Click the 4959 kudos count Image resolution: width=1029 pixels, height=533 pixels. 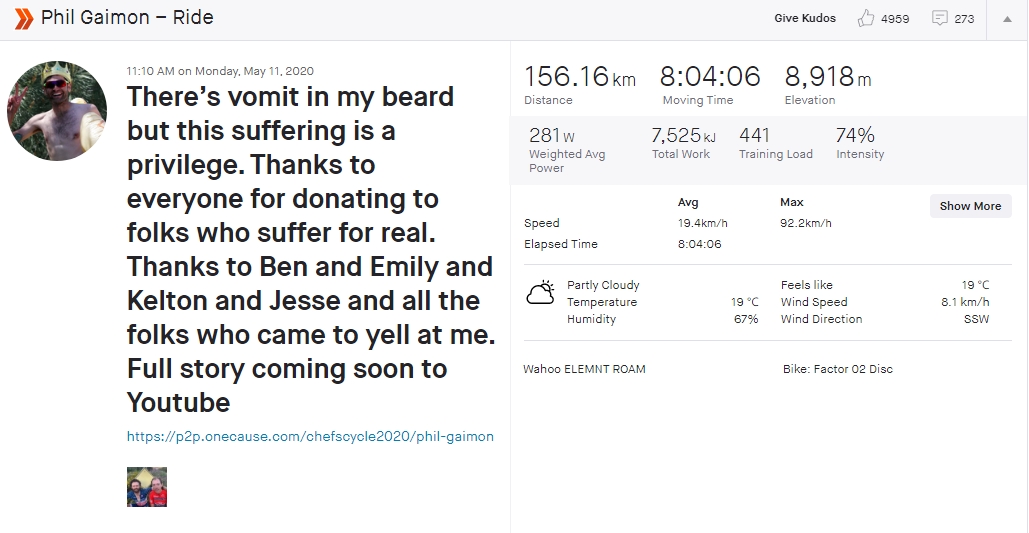tap(895, 19)
